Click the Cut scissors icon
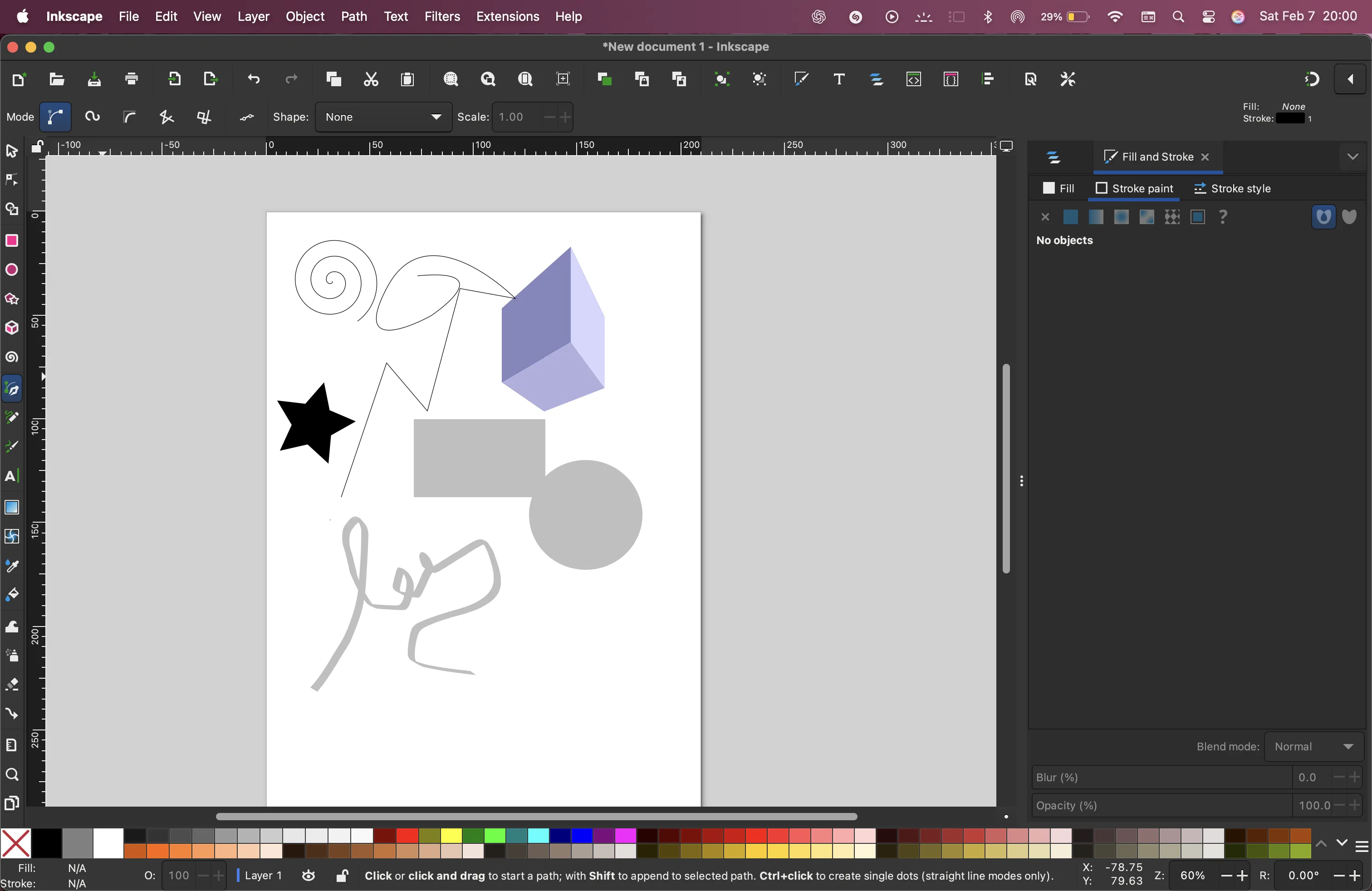1372x891 pixels. point(371,79)
